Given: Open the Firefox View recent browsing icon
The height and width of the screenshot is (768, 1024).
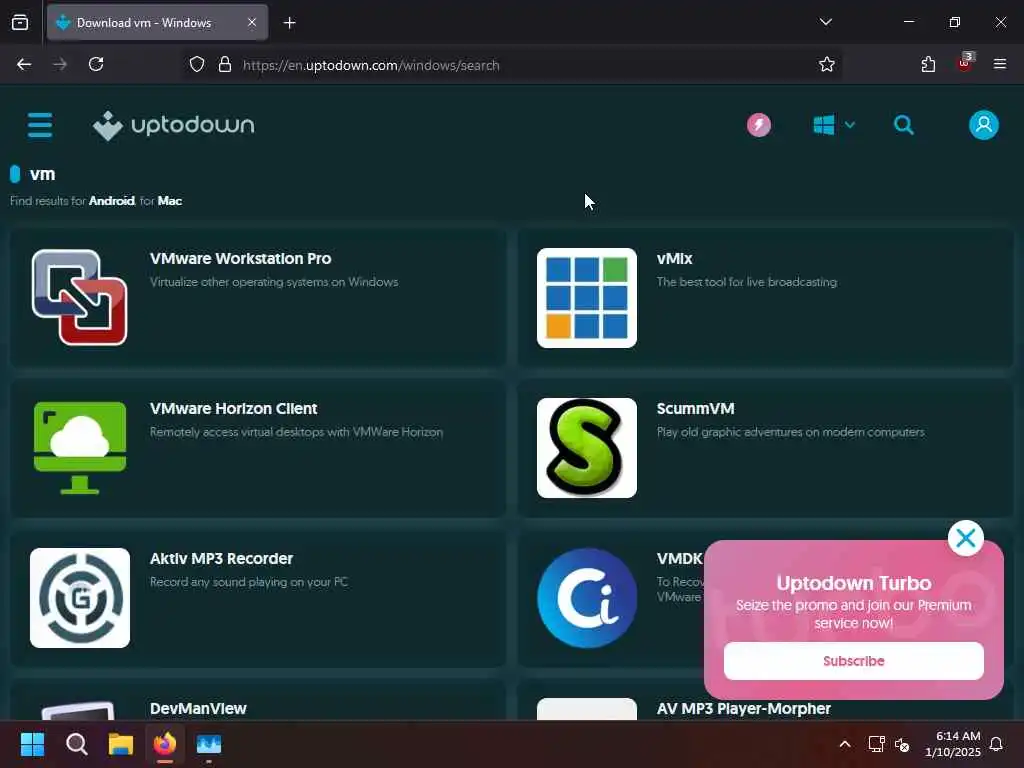Looking at the screenshot, I should click(x=20, y=23).
